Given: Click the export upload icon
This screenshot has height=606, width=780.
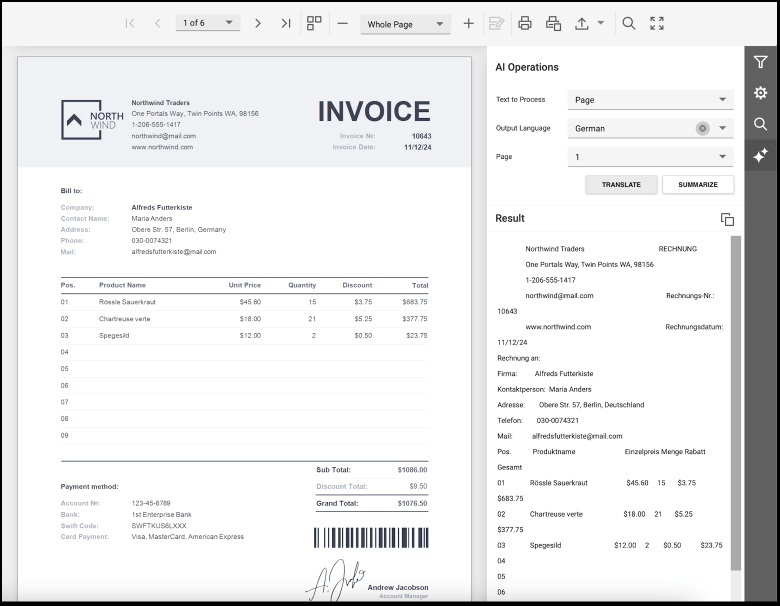Looking at the screenshot, I should [x=582, y=23].
